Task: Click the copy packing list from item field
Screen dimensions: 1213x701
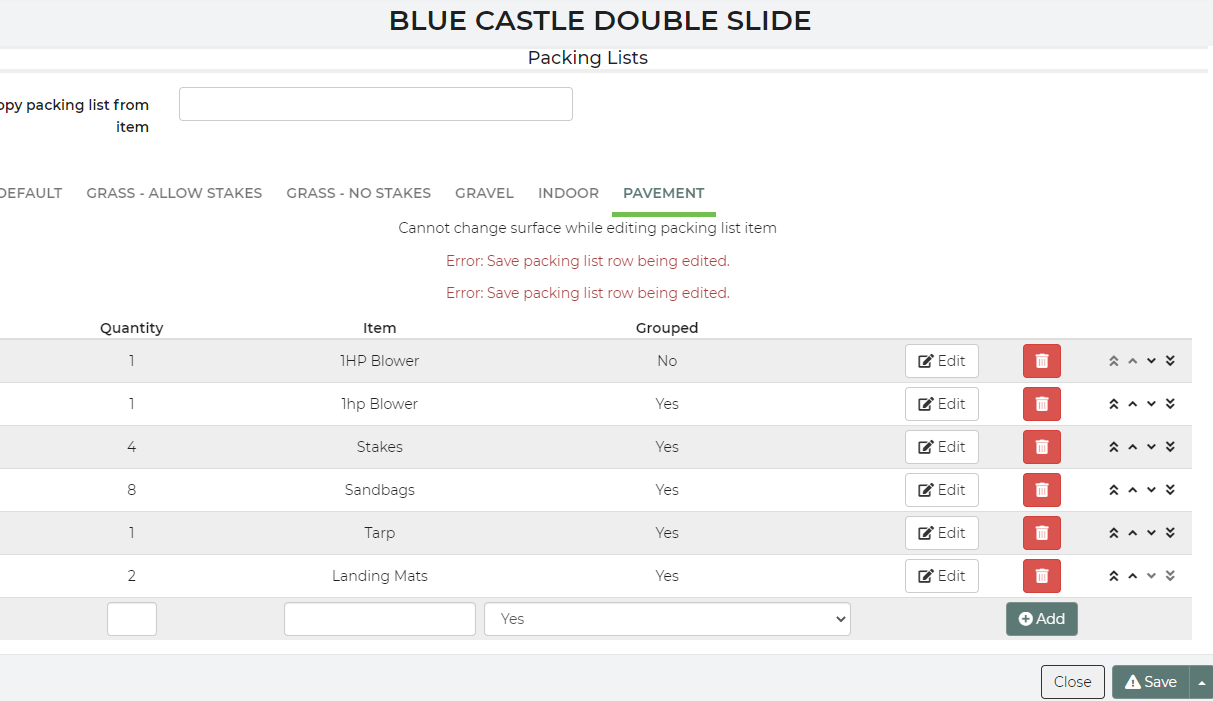Action: 375,104
